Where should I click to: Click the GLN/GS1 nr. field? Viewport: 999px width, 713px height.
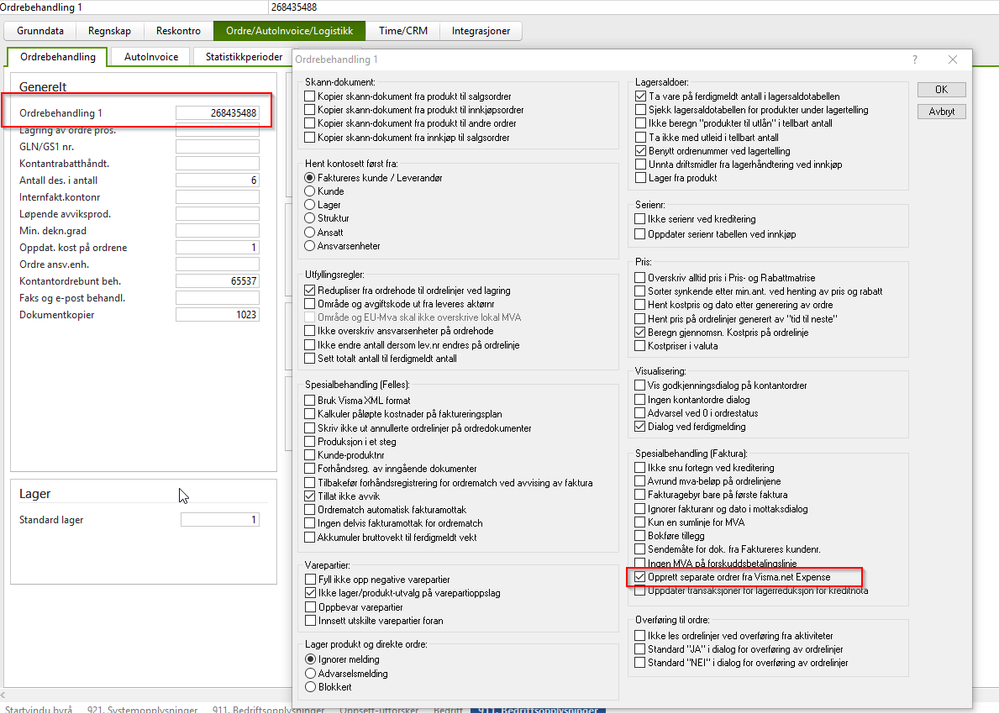[217, 147]
